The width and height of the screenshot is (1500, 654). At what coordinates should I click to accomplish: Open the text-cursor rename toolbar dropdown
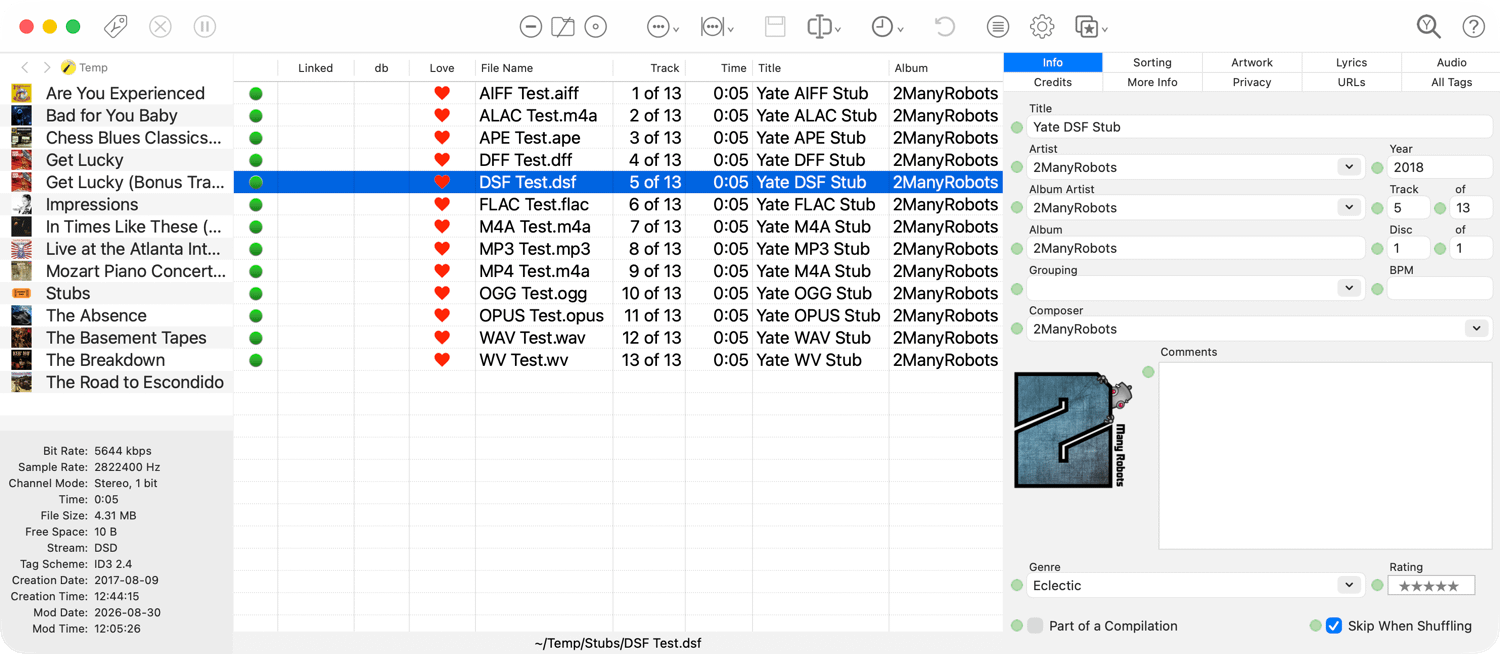point(824,27)
